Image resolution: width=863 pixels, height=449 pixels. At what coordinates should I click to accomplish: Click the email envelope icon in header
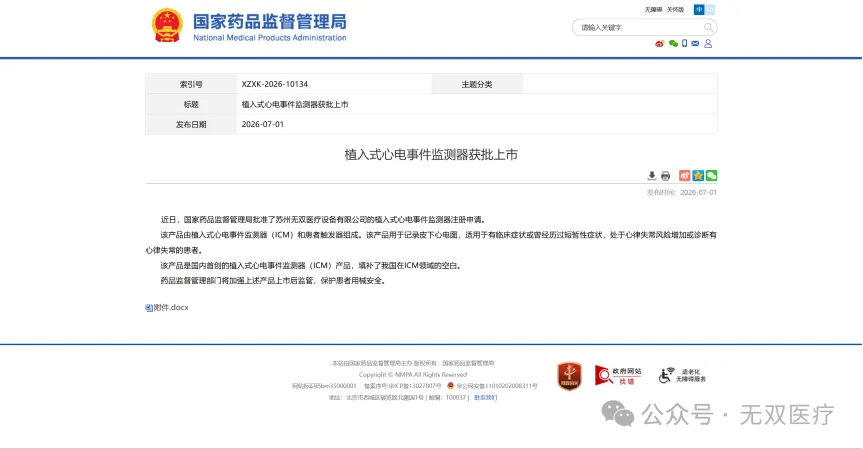pos(695,43)
